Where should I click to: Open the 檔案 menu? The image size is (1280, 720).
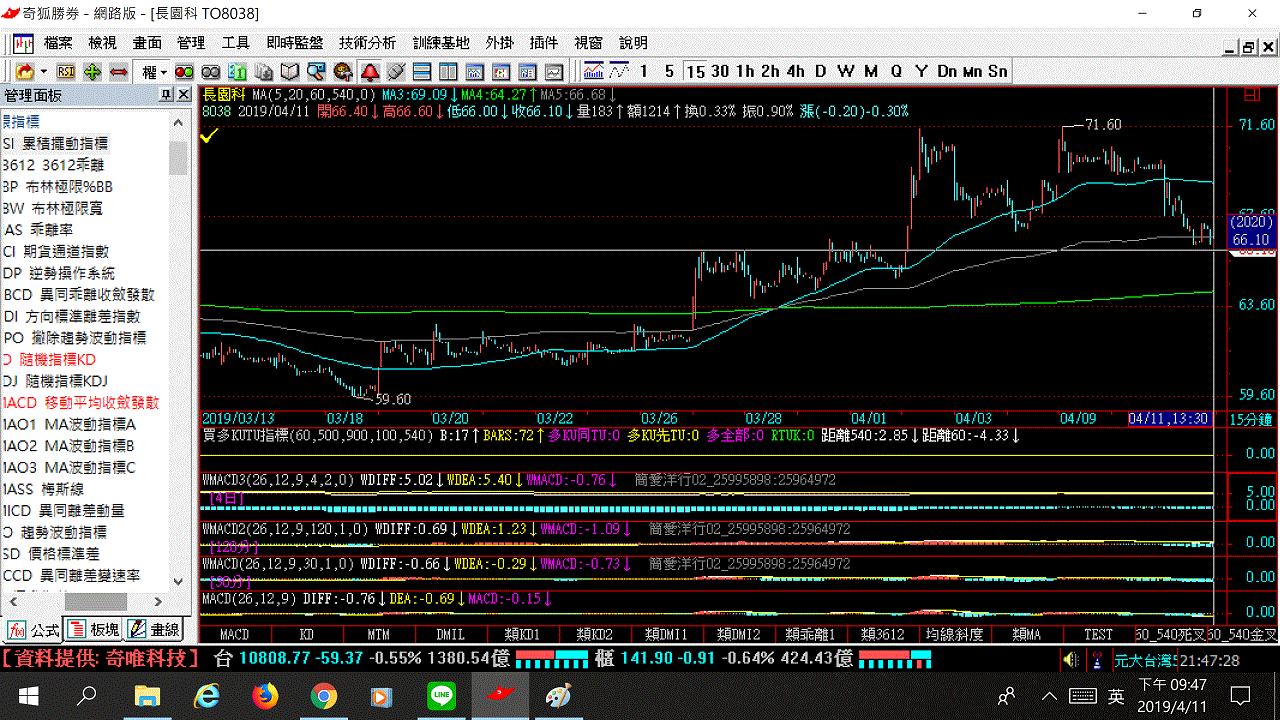tap(58, 43)
